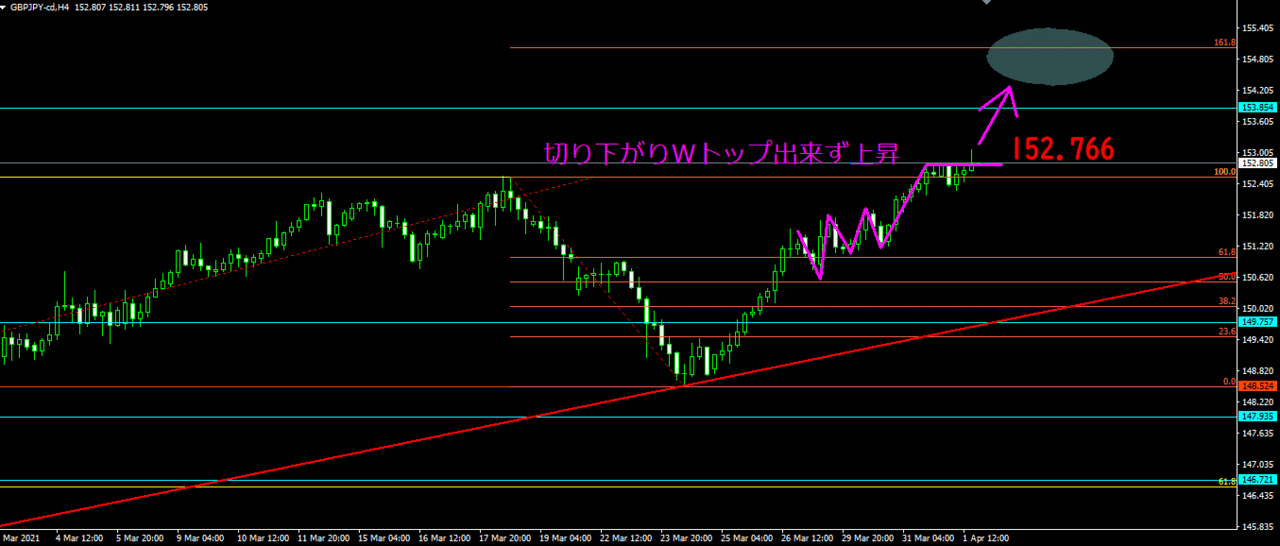Select the Fibonacci 50.0 level label

[x=1229, y=276]
